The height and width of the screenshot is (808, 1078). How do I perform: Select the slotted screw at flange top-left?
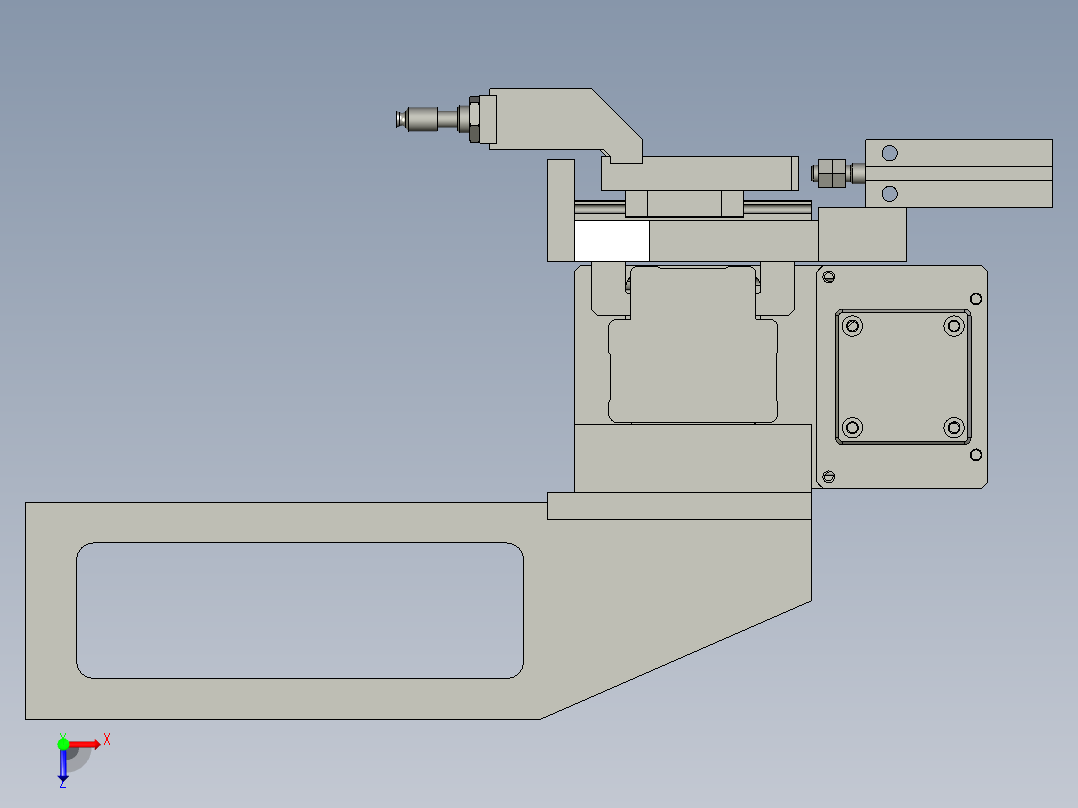[828, 277]
